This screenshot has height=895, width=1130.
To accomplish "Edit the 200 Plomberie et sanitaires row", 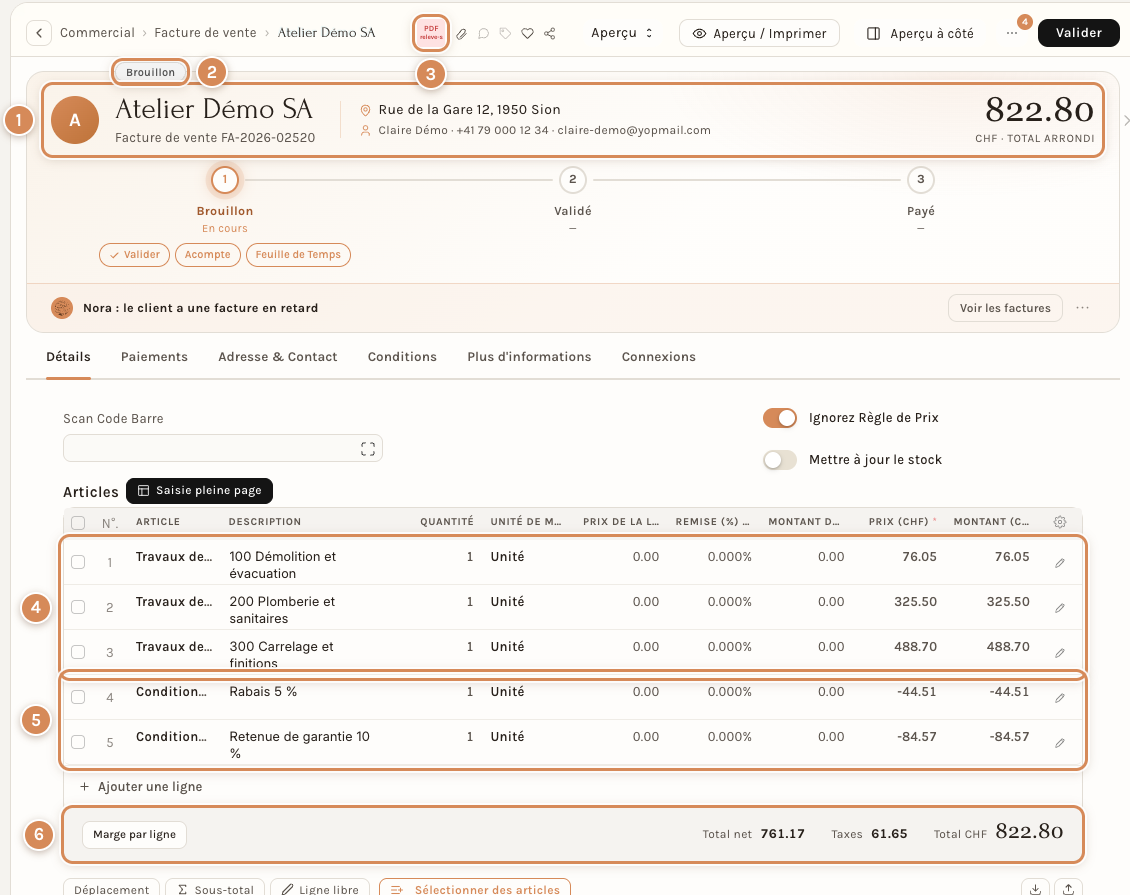I will point(1059,608).
